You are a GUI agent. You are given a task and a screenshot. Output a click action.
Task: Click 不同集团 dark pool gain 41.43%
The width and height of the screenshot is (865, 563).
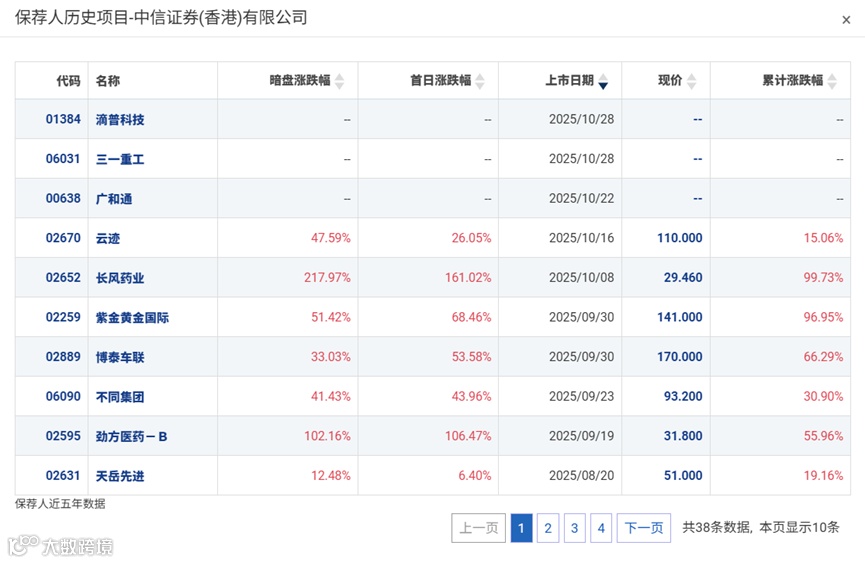[x=330, y=396]
